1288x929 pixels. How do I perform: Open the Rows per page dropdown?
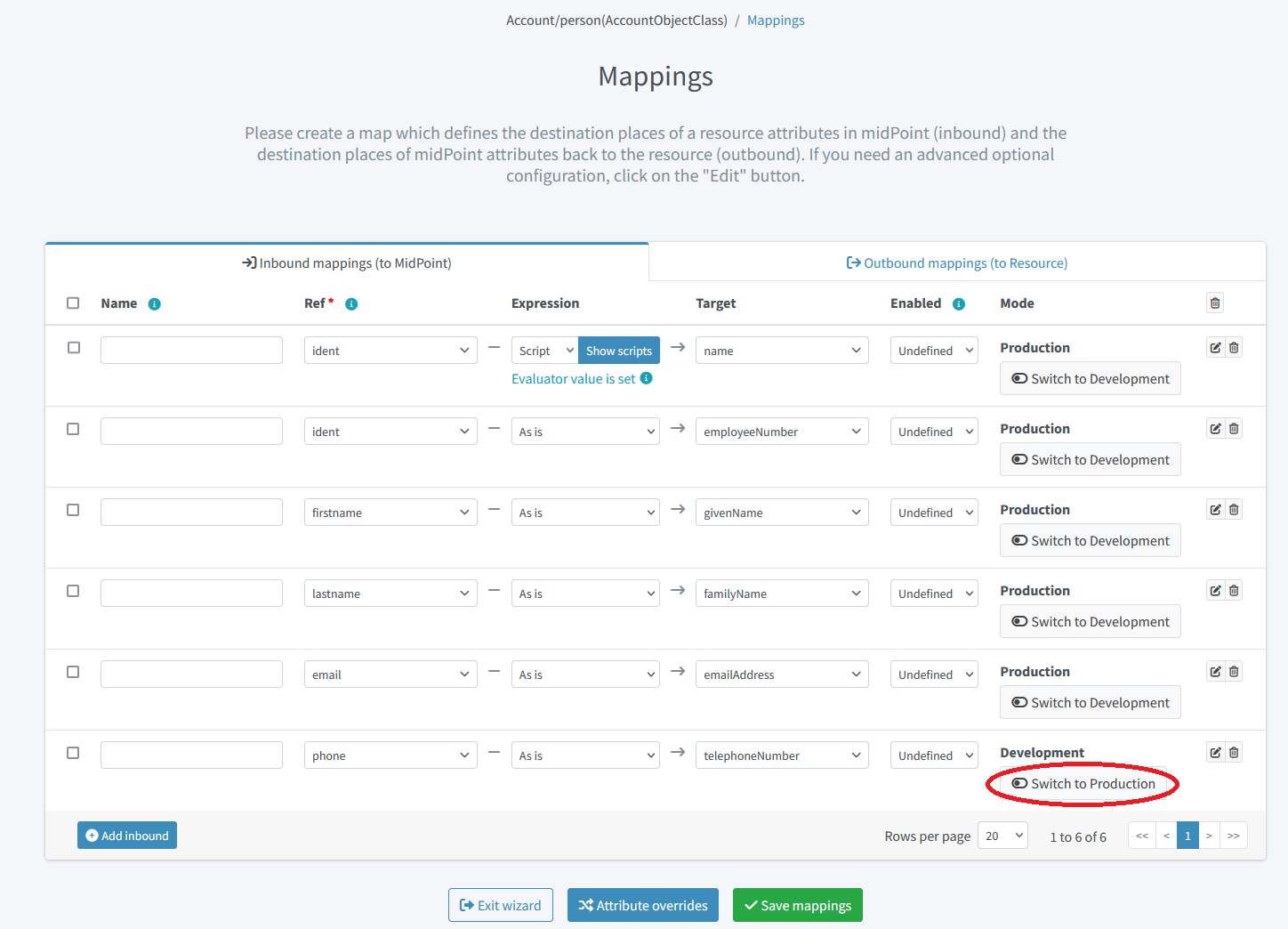pos(1002,835)
